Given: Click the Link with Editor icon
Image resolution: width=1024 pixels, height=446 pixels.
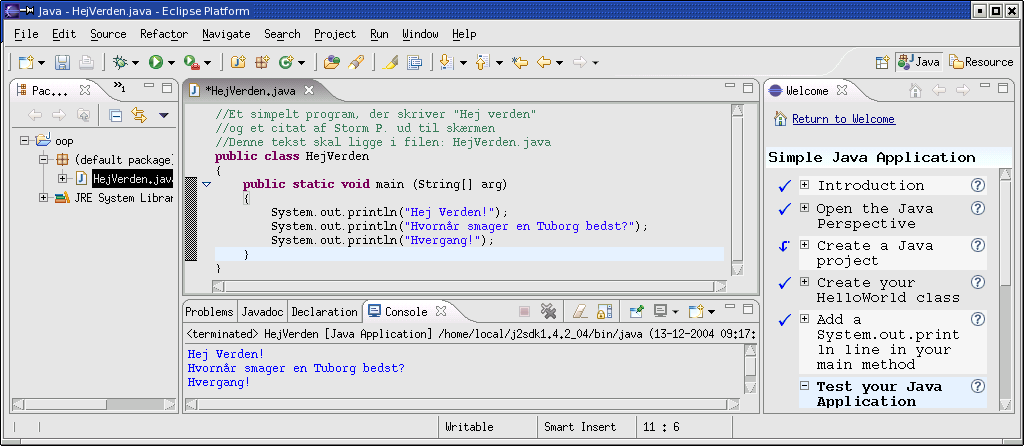Looking at the screenshot, I should coord(139,115).
